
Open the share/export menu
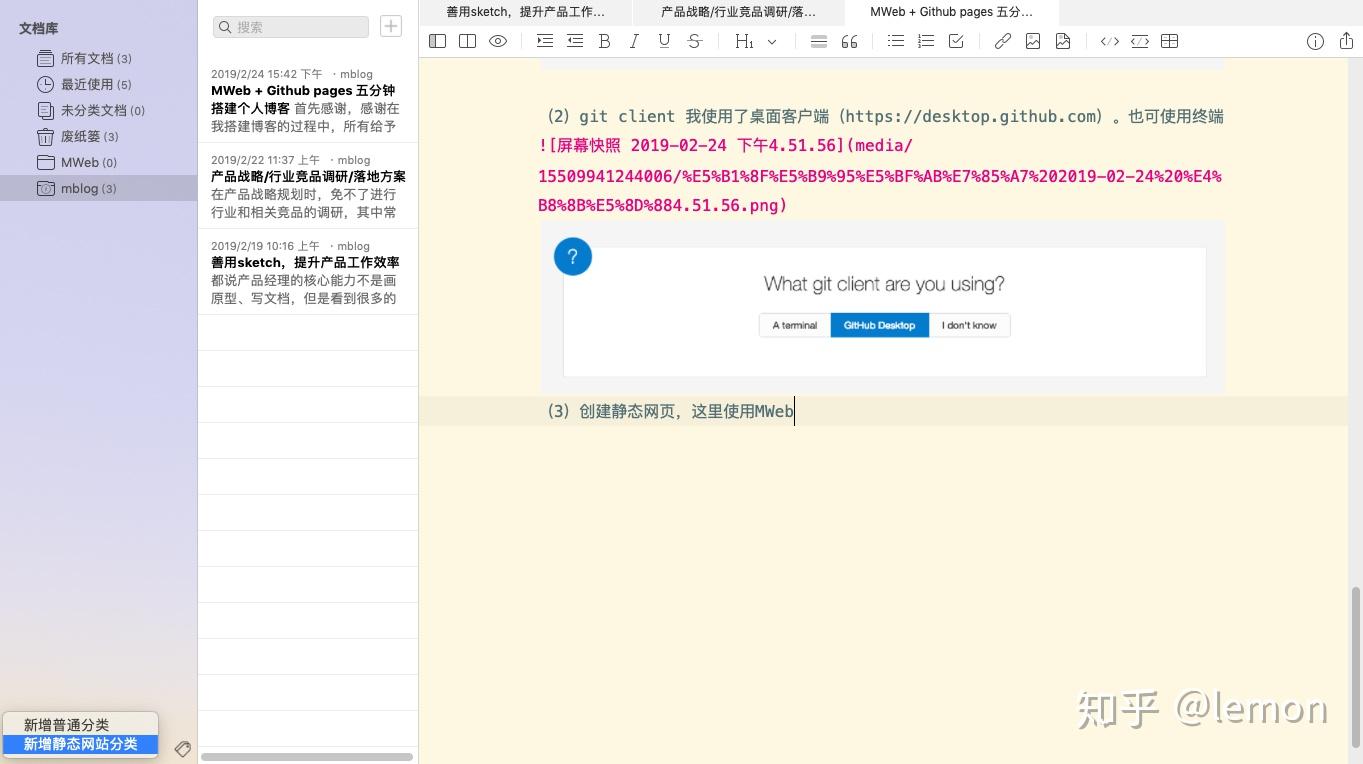click(1346, 40)
